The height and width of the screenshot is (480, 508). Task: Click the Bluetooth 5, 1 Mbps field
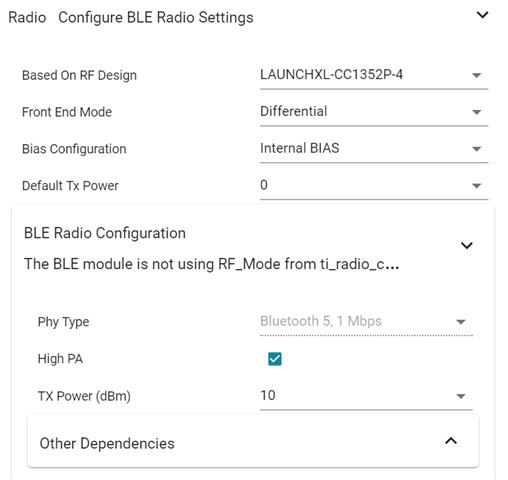366,322
